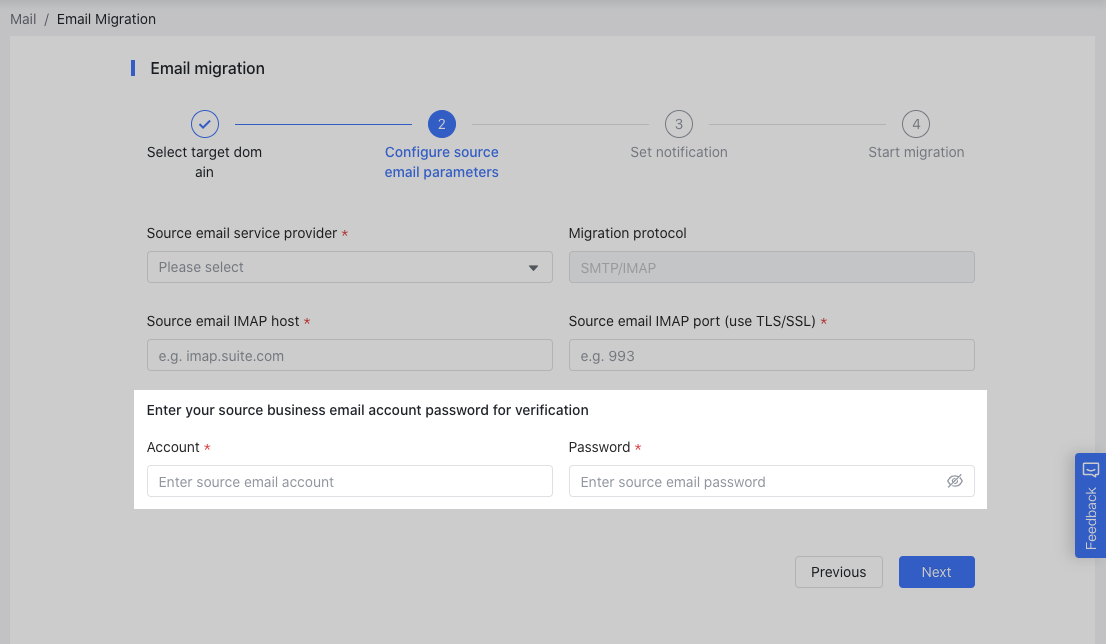Screen dimensions: 1106x644
Task: Go to Mail in the breadcrumb
Action: pyautogui.click(x=23, y=19)
